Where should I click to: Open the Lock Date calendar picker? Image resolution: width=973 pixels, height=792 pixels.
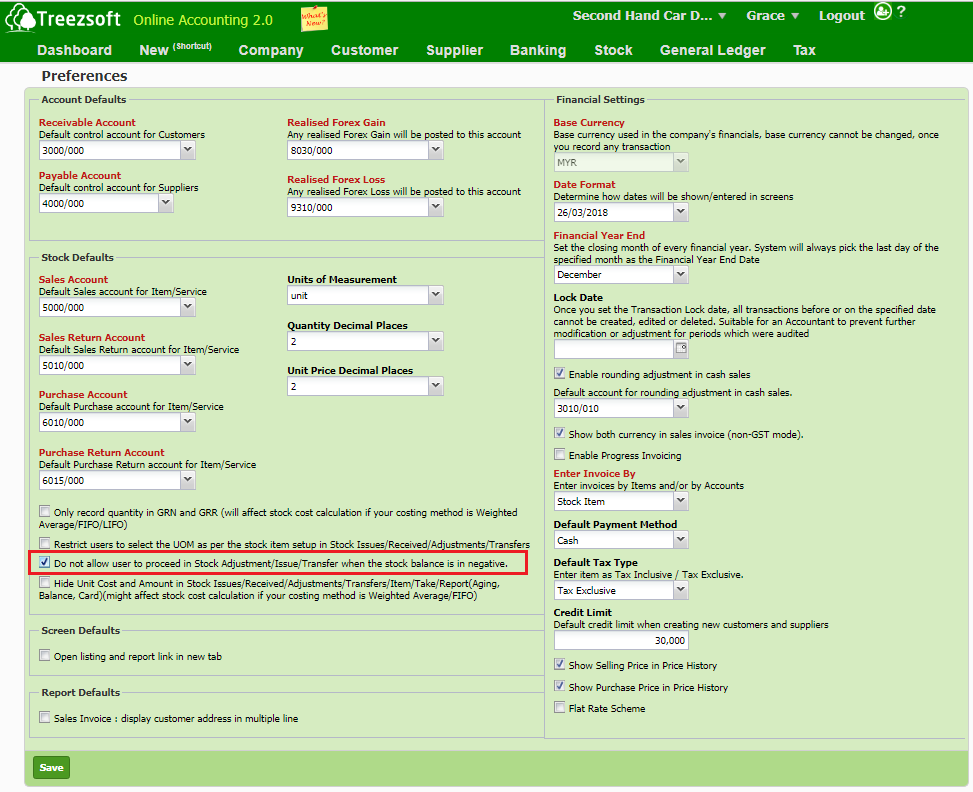click(x=681, y=349)
